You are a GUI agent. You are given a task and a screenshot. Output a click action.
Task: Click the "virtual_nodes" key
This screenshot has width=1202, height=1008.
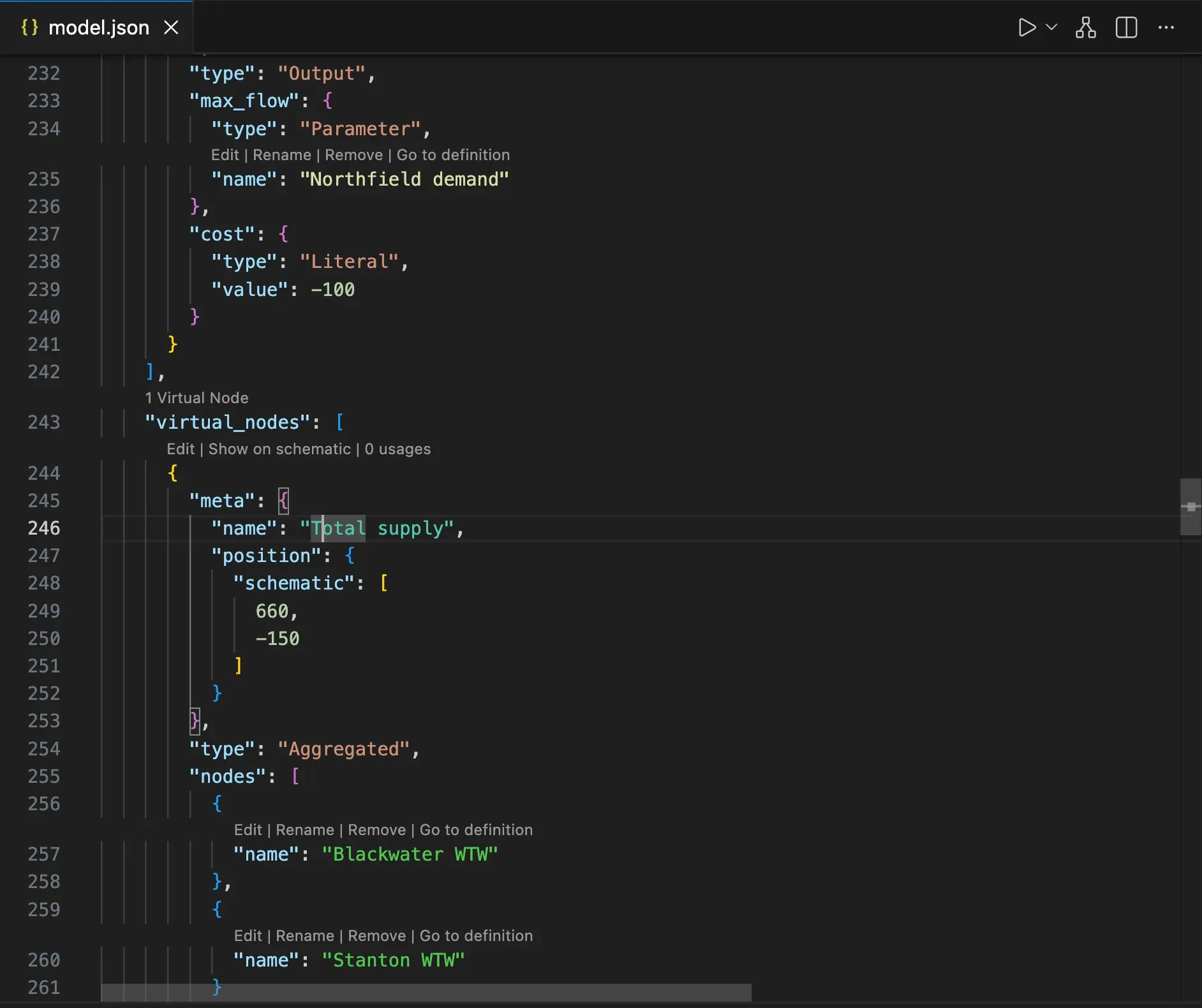(x=228, y=422)
